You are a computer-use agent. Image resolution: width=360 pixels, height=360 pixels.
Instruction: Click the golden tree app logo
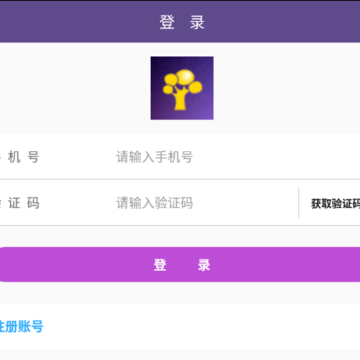(x=182, y=88)
